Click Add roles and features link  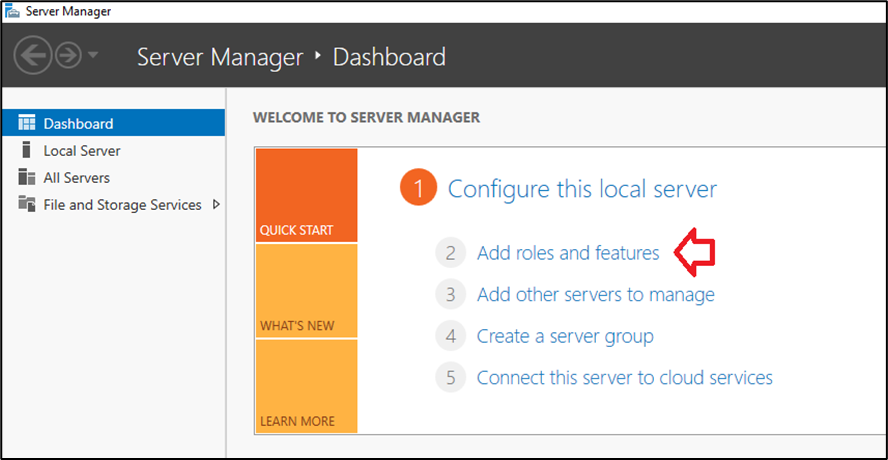point(568,253)
